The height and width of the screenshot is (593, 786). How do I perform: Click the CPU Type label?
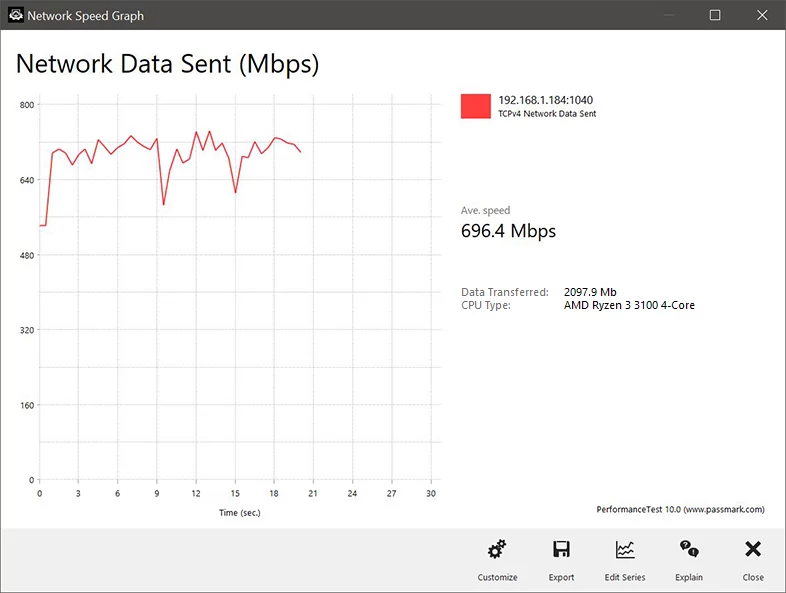[x=486, y=305]
